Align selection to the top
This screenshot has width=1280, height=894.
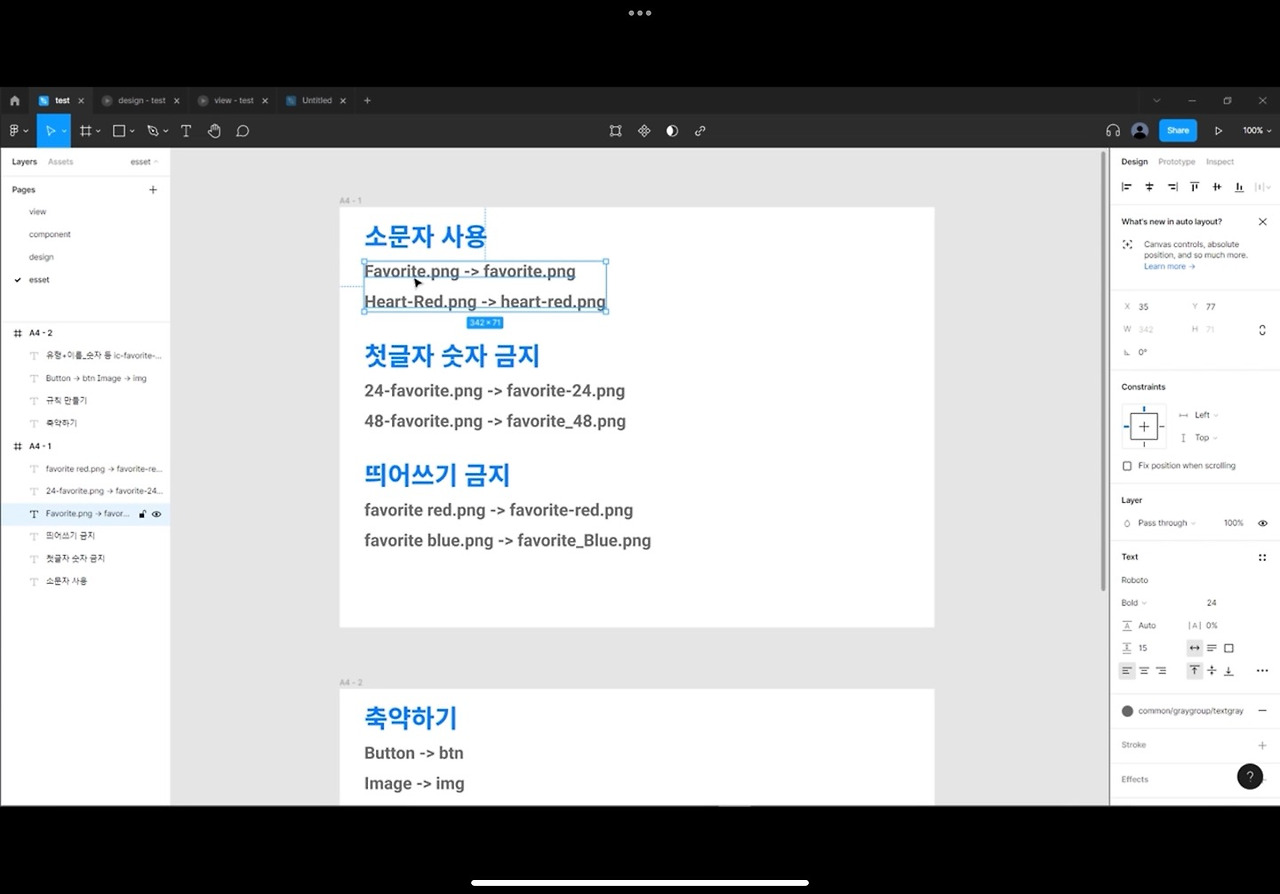point(1194,187)
